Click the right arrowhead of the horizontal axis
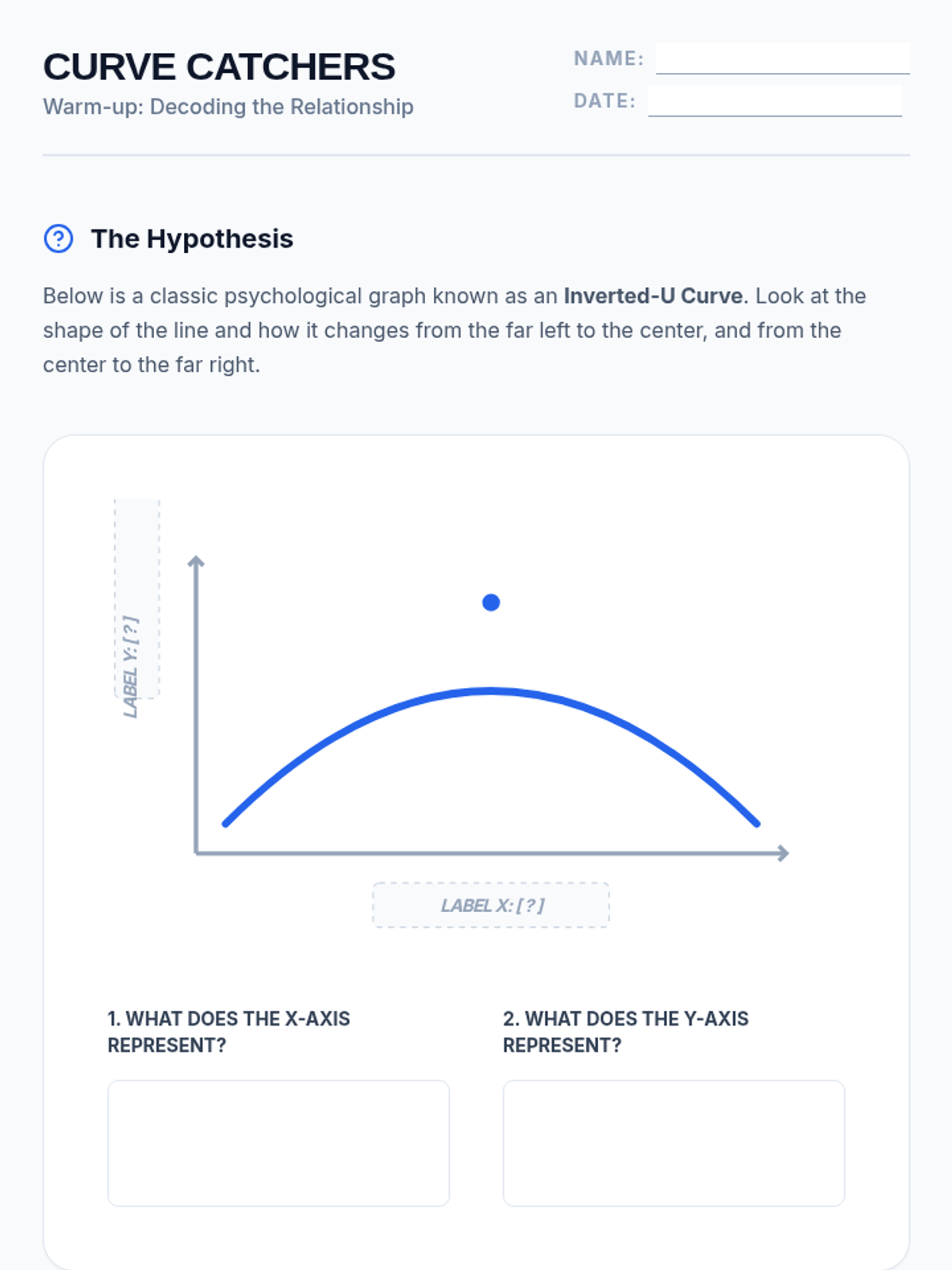Viewport: 952px width, 1270px height. pos(782,853)
